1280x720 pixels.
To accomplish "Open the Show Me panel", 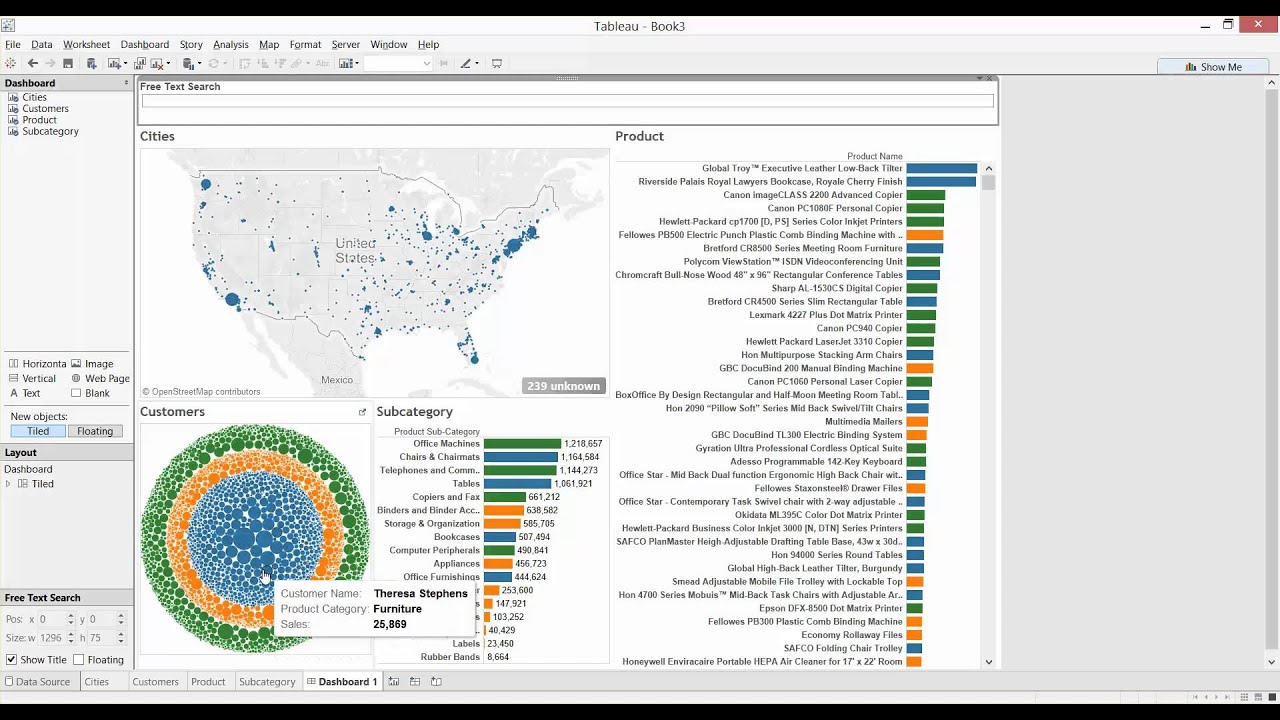I will click(x=1213, y=67).
